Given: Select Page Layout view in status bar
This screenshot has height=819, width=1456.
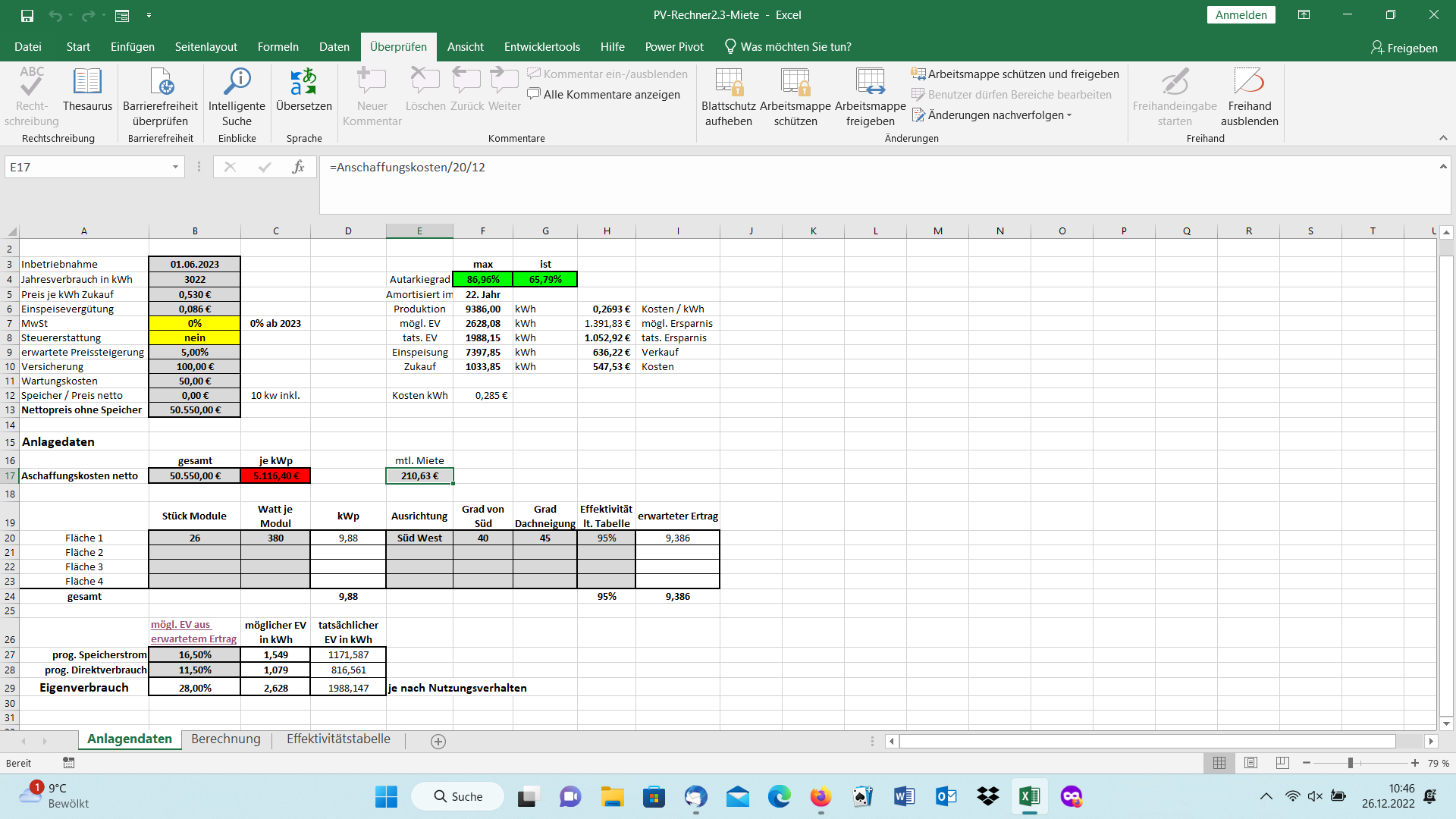Looking at the screenshot, I should click(1251, 763).
